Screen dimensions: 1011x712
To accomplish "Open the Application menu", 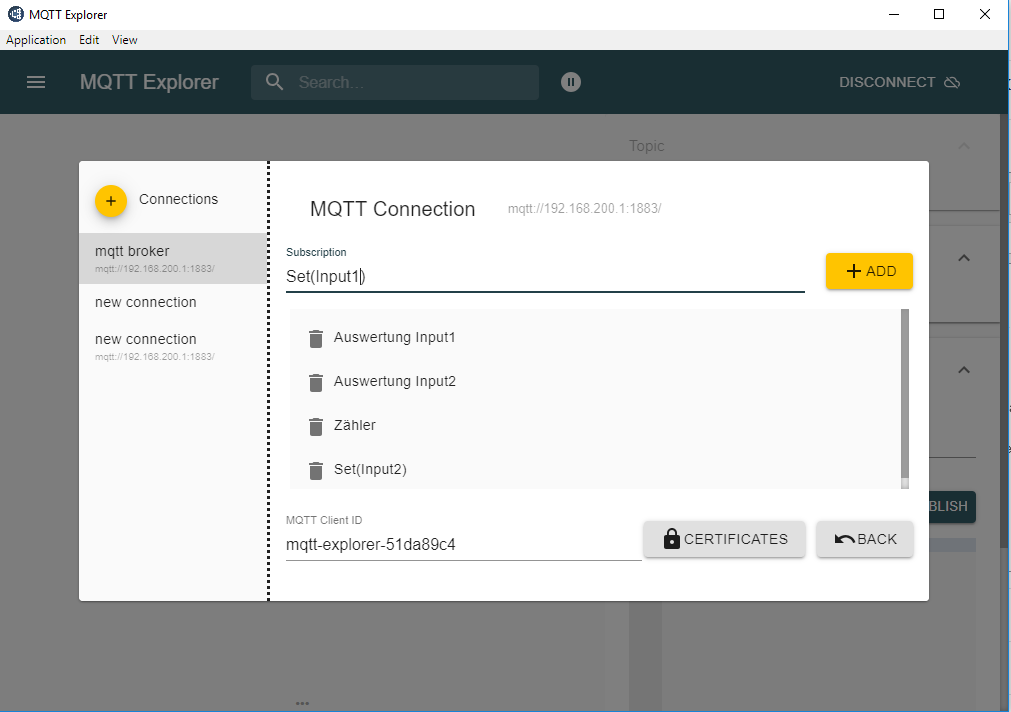I will pos(36,40).
